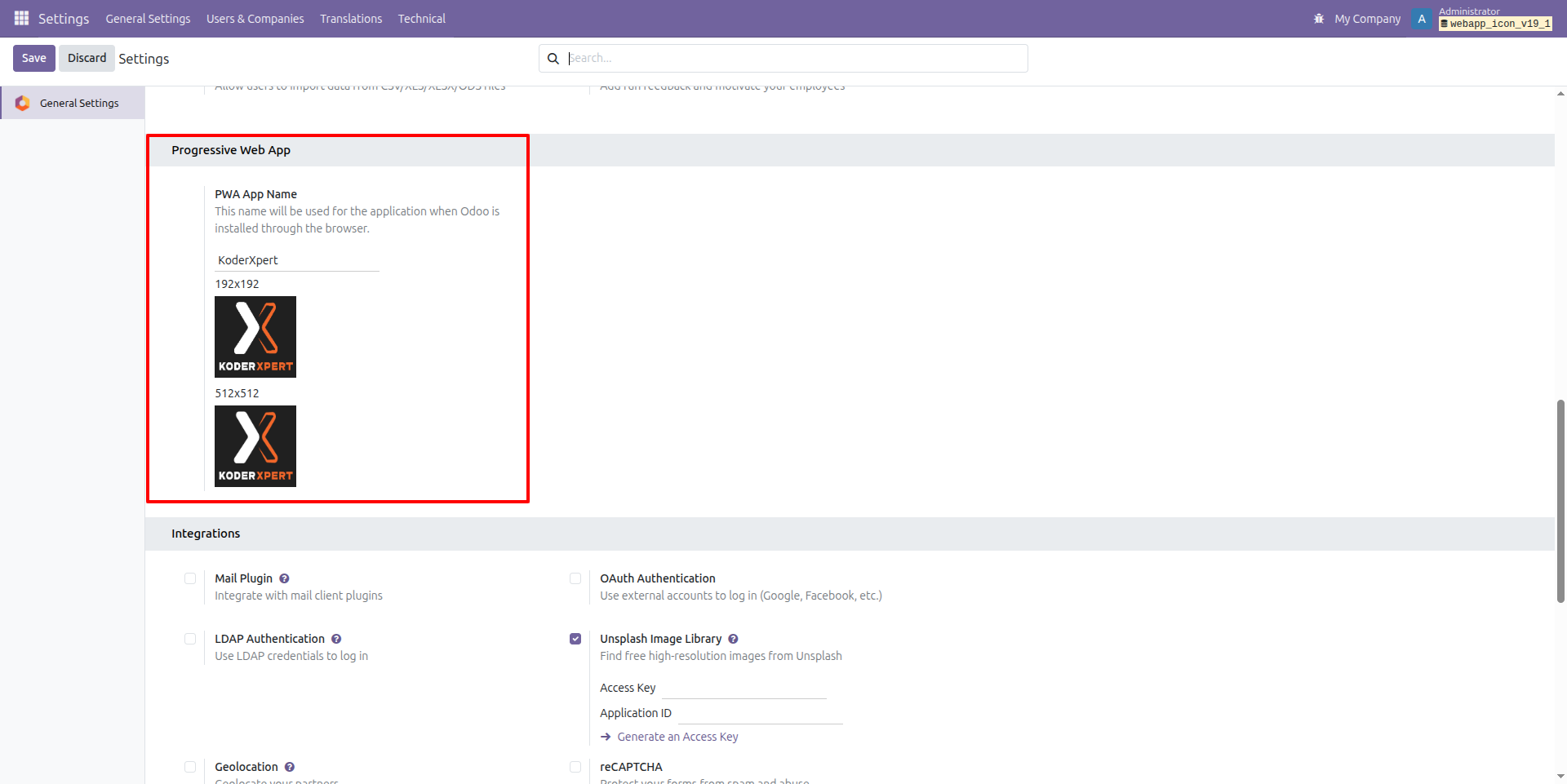1567x784 pixels.
Task: Save the settings
Action: (34, 58)
